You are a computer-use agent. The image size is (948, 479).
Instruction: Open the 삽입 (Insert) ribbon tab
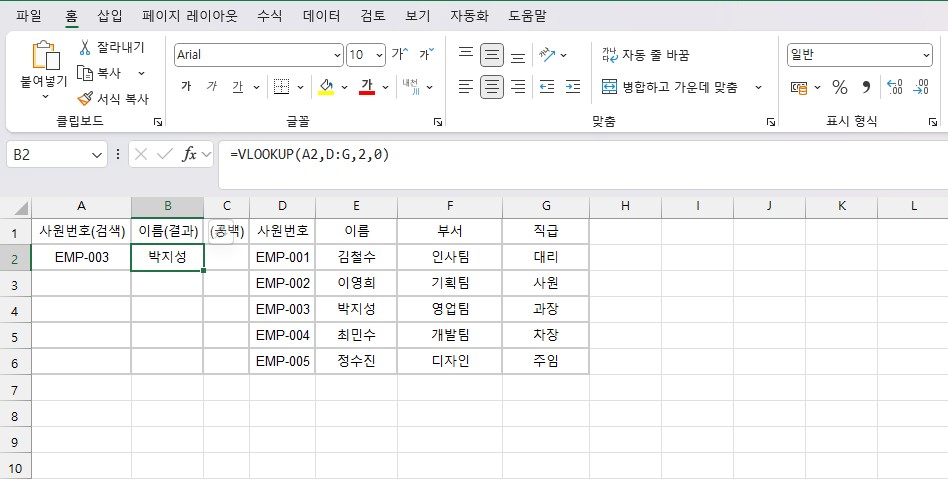click(x=110, y=16)
